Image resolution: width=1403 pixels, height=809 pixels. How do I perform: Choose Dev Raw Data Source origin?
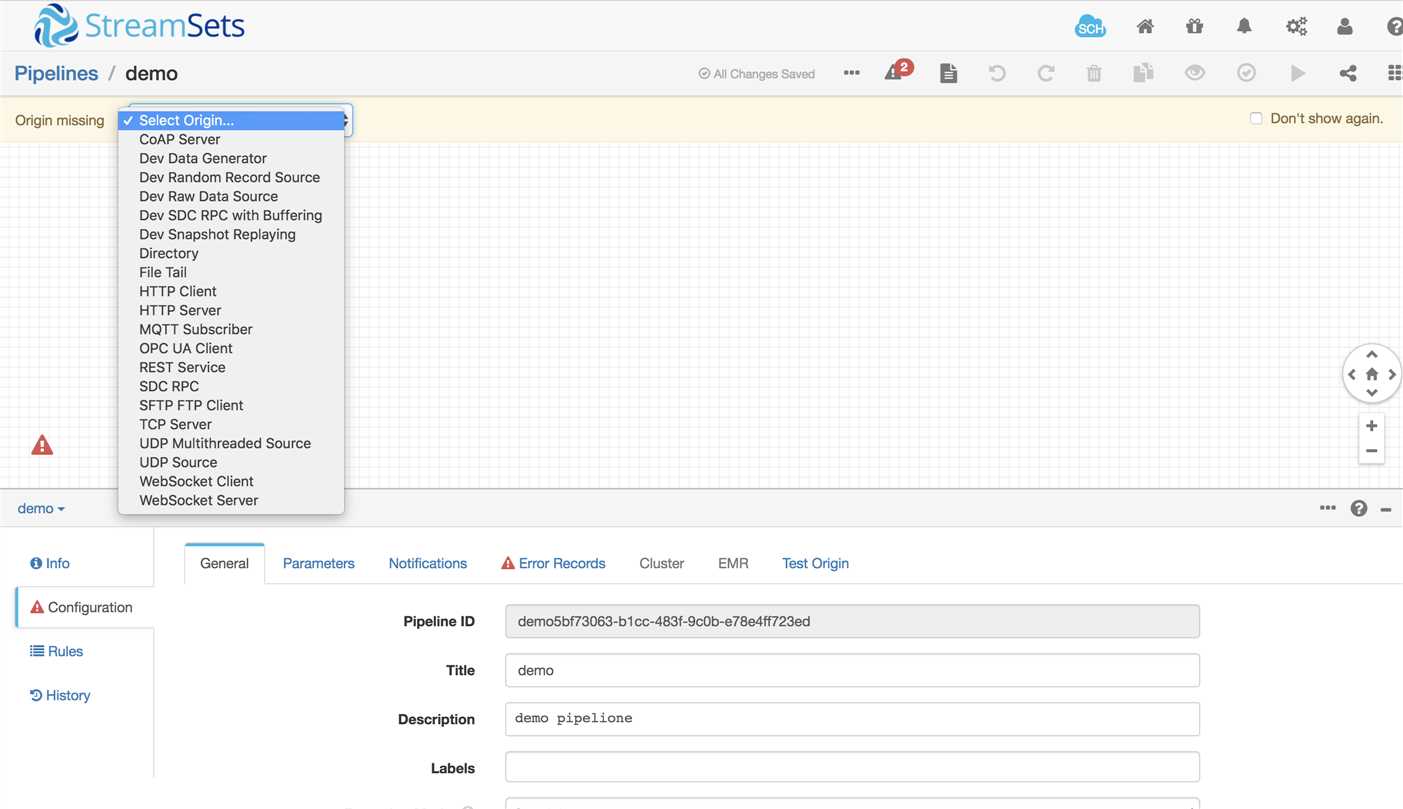231,196
